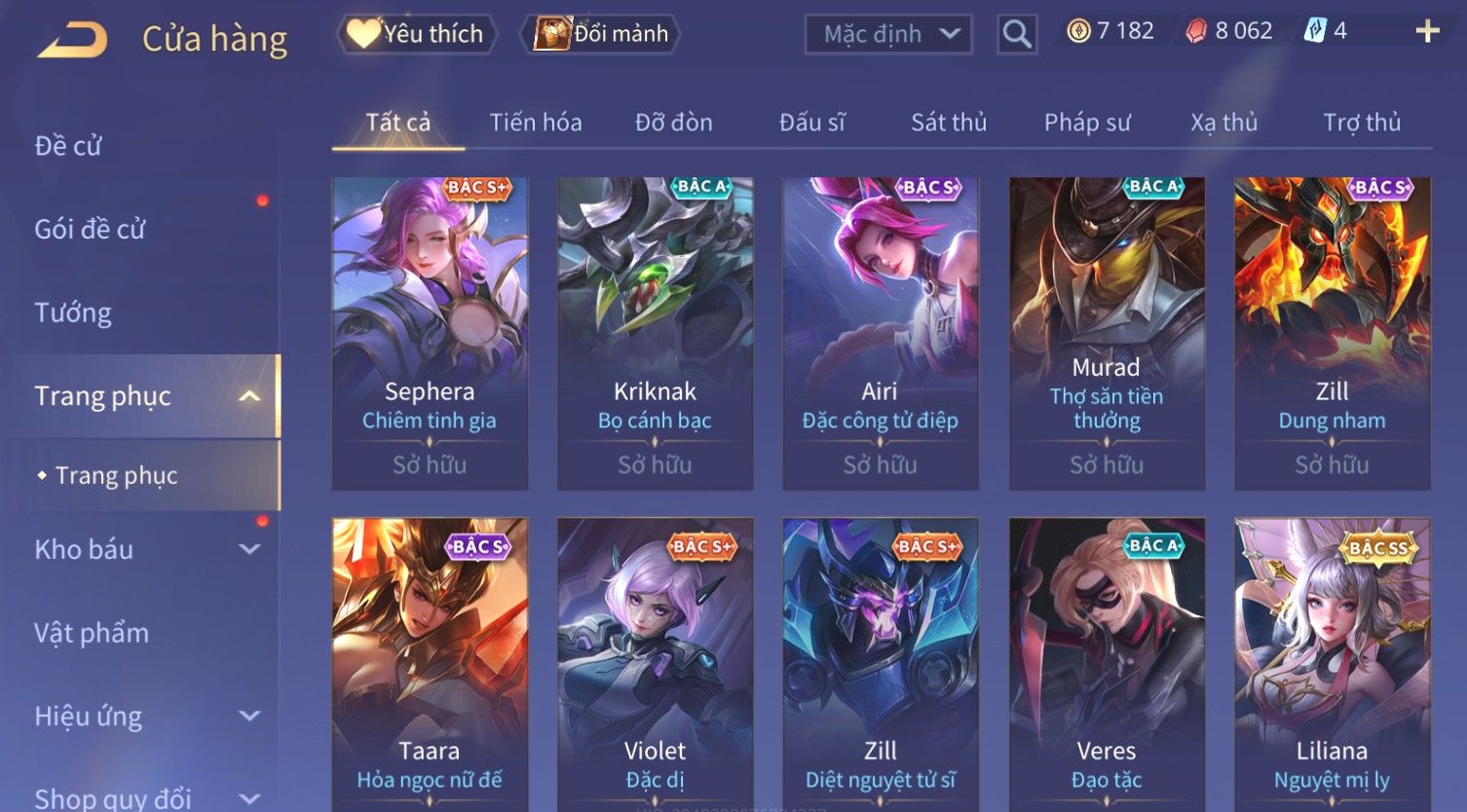Click the gold coin balance icon
The image size is (1467, 812).
[1078, 31]
